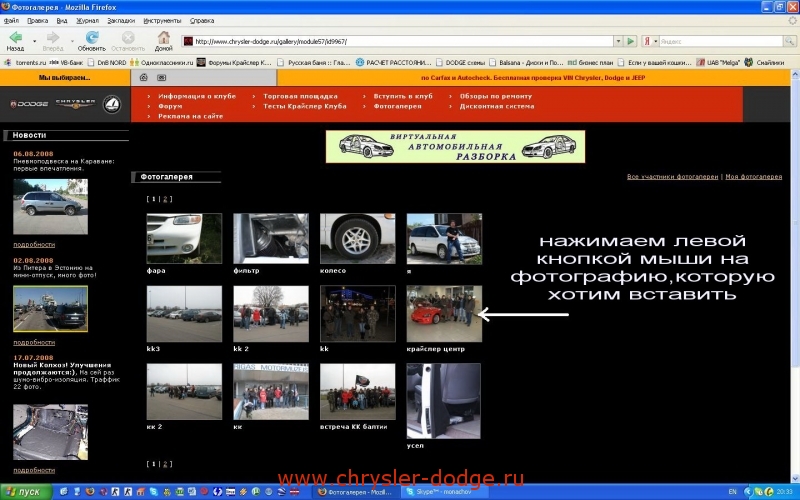Click the Виртуальная автомобильная разборка banner

[455, 146]
